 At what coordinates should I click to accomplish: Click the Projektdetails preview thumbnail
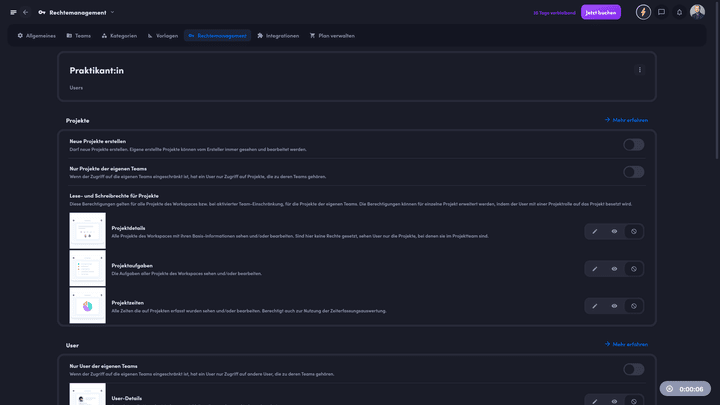pos(87,230)
